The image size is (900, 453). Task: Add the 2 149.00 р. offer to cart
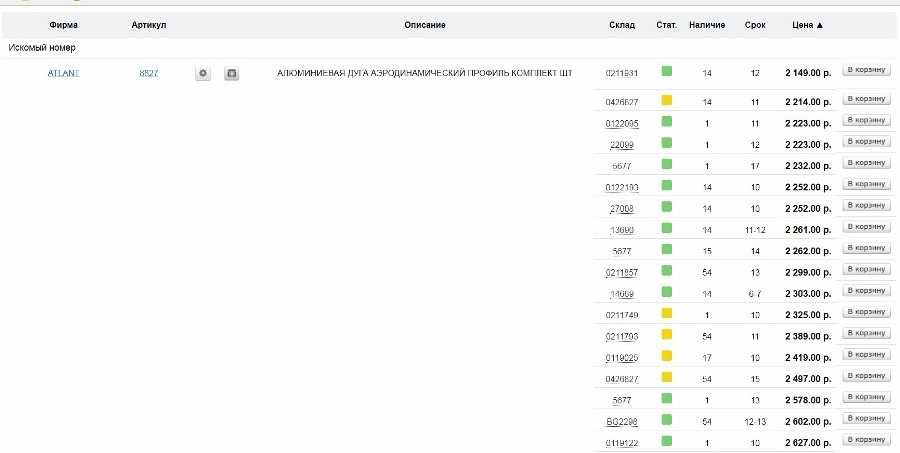865,70
